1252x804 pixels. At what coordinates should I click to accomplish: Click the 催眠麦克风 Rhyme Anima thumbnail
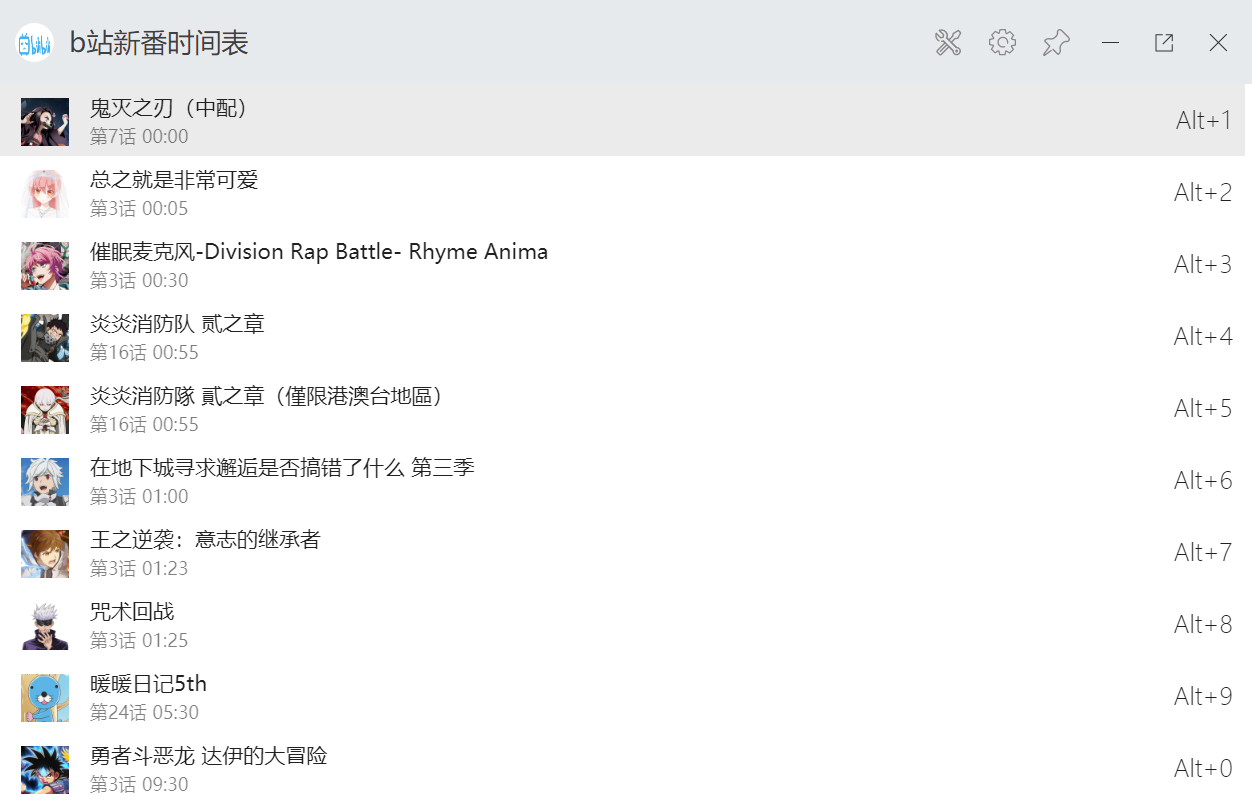45,266
